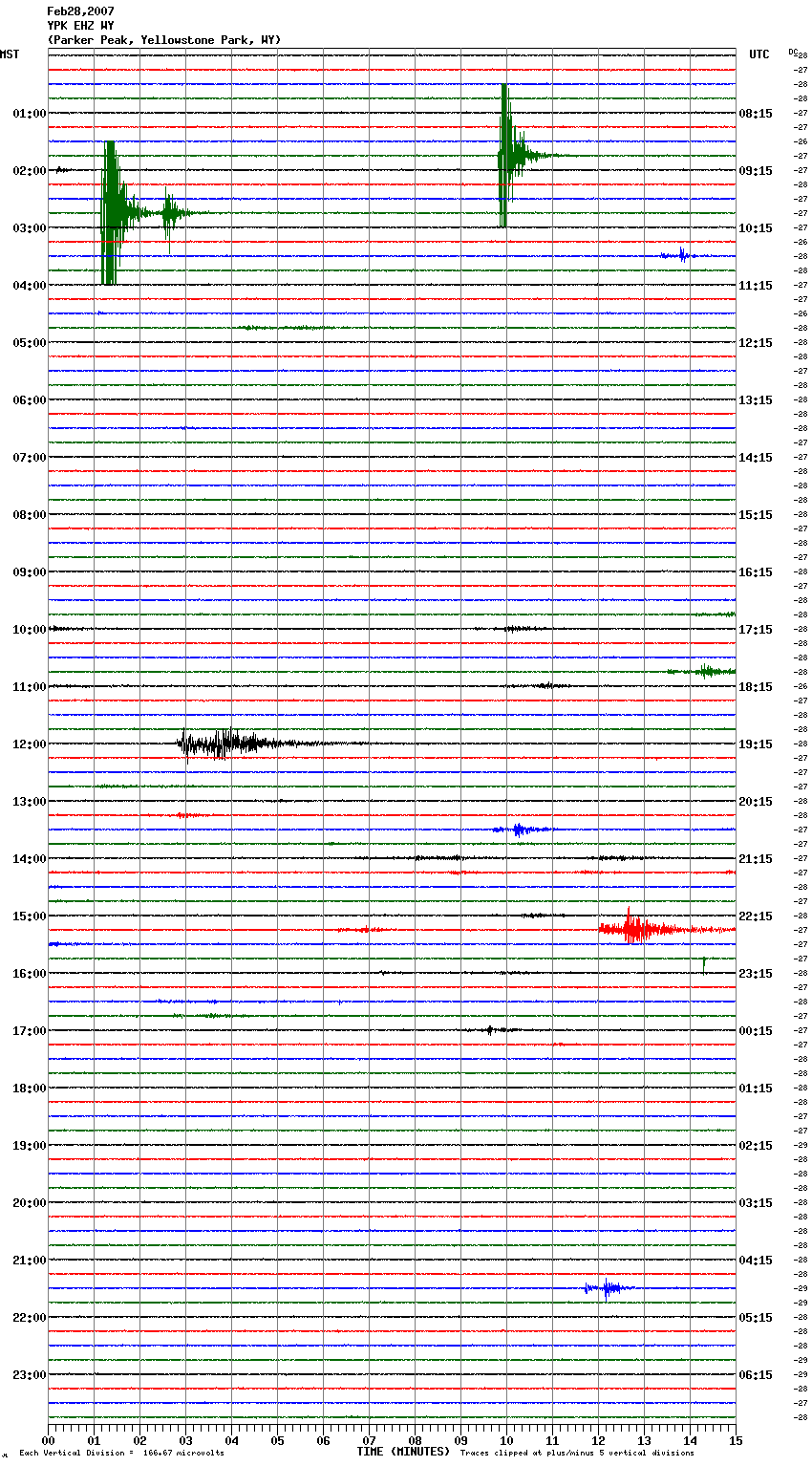Click the 06:15 UTC time label
Screen dimensions: 812x1466
click(756, 1375)
